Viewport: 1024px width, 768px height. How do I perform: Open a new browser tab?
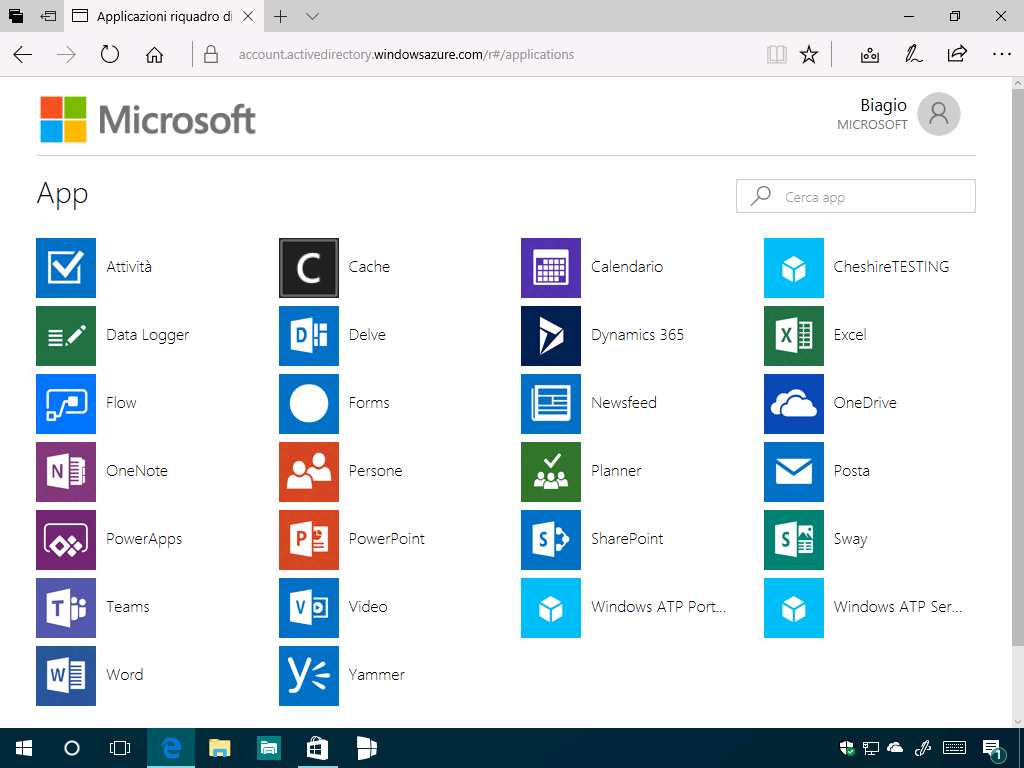[280, 16]
